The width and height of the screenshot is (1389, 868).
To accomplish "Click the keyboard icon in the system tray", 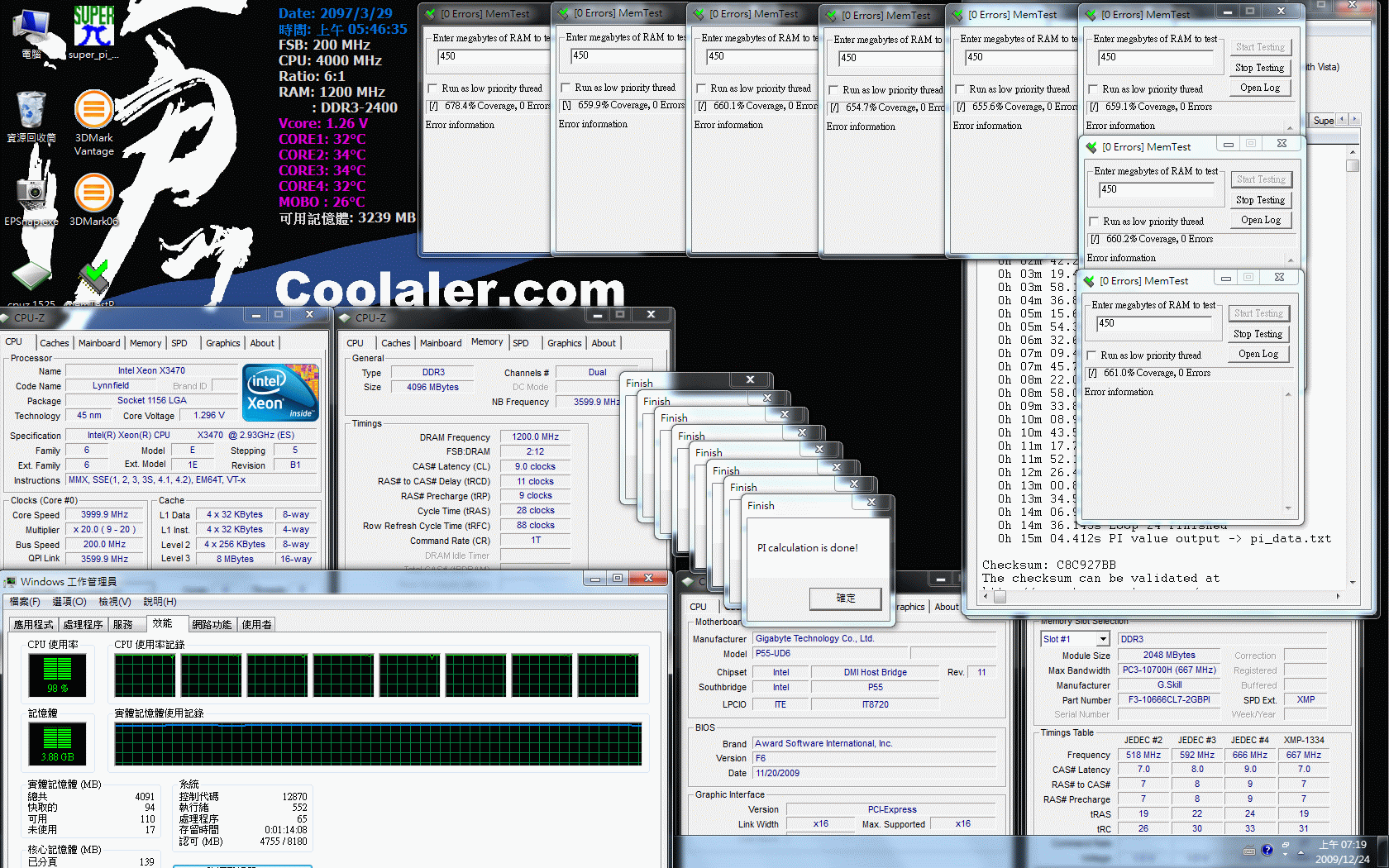I will click(x=1249, y=851).
